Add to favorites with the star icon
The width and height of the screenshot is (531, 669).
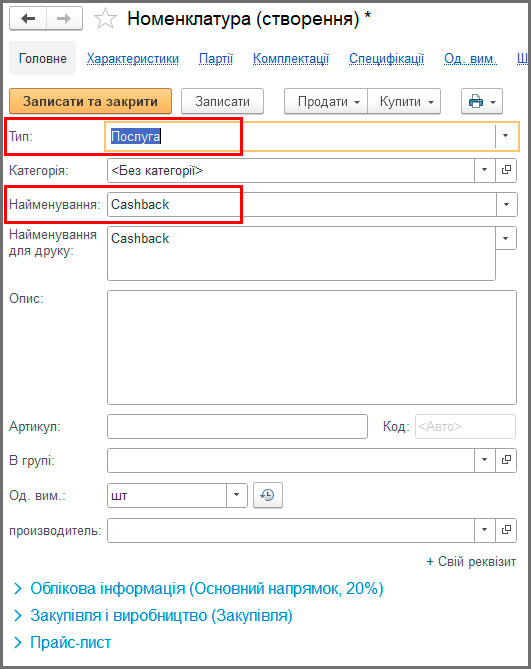click(105, 19)
